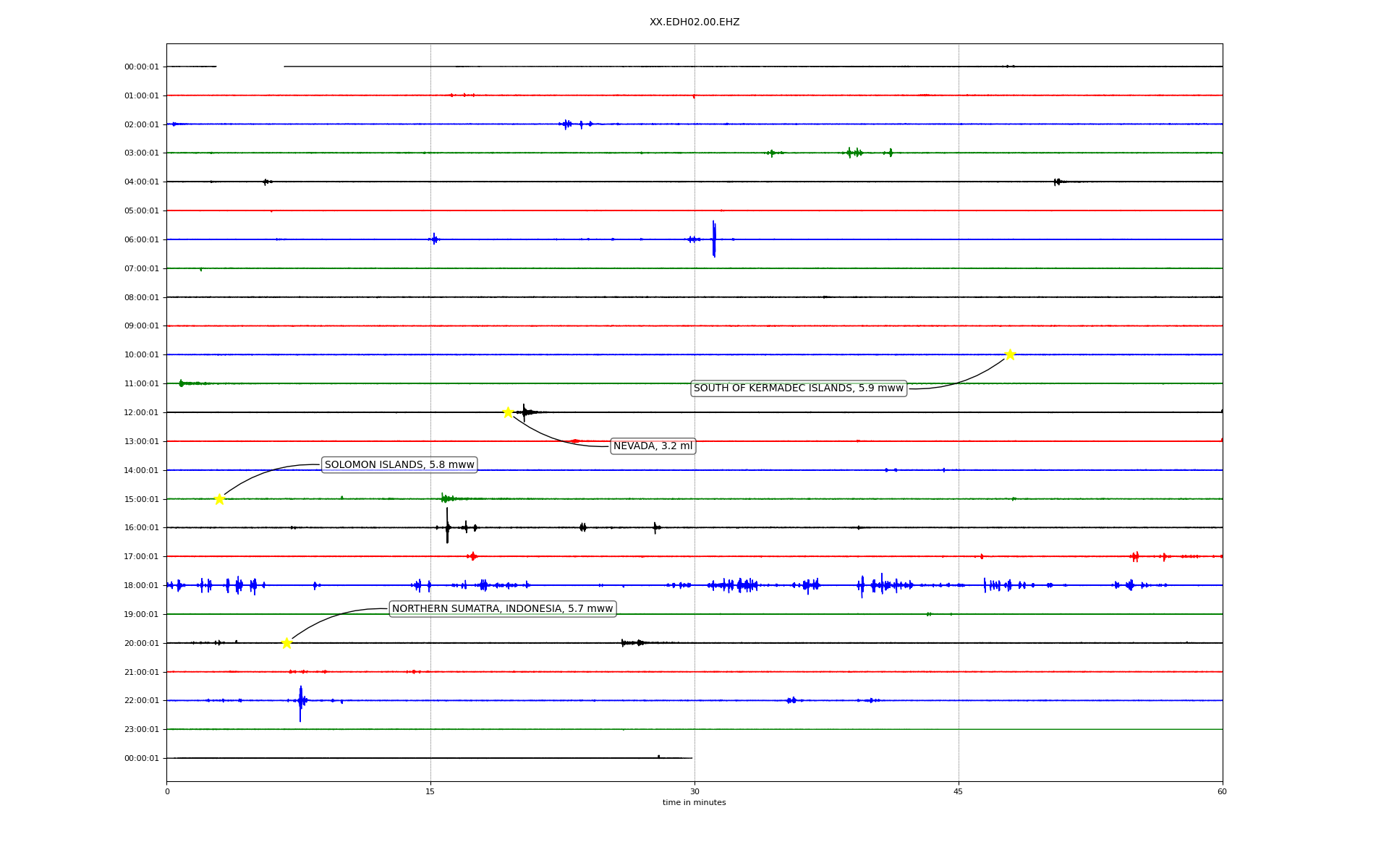
Task: Click the 18:00:01 time label
Action: [x=141, y=585]
